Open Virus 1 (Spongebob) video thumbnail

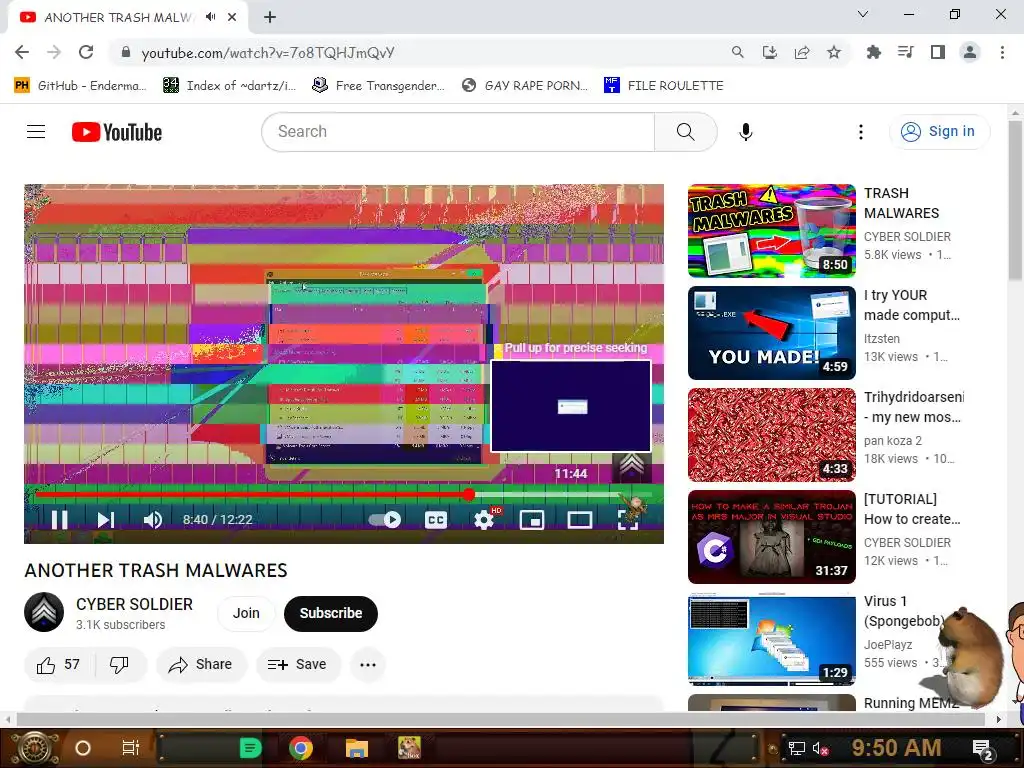[x=771, y=639]
